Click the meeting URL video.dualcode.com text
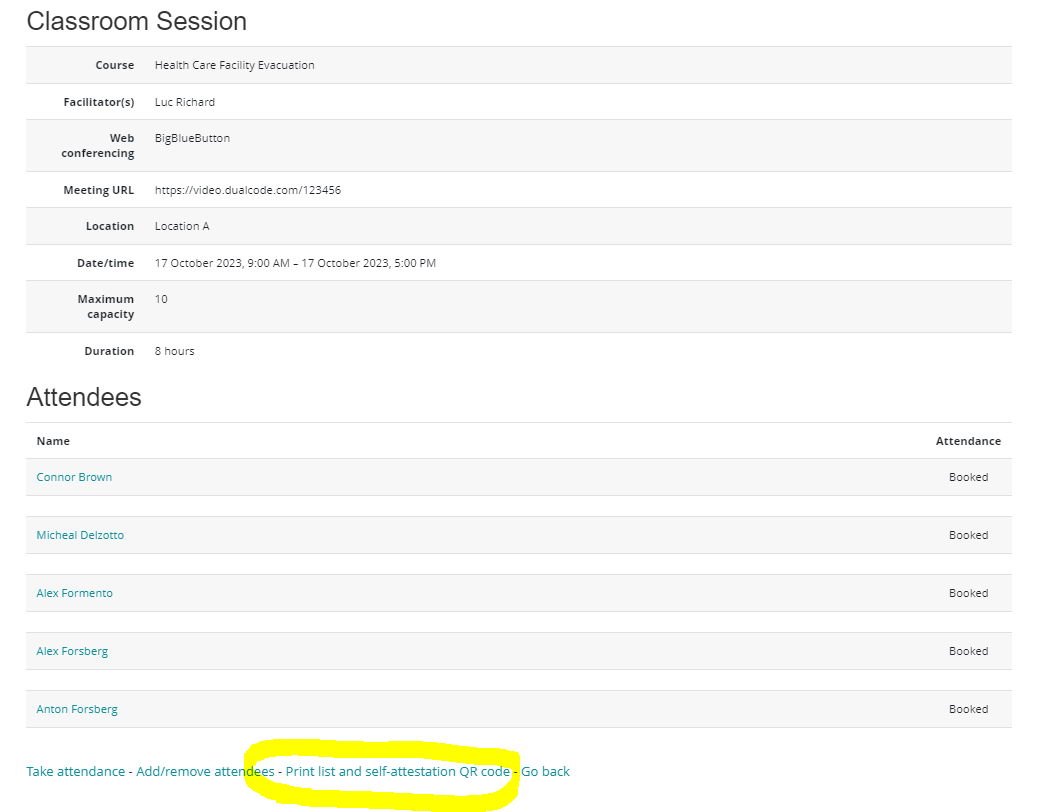This screenshot has width=1037, height=812. click(247, 190)
